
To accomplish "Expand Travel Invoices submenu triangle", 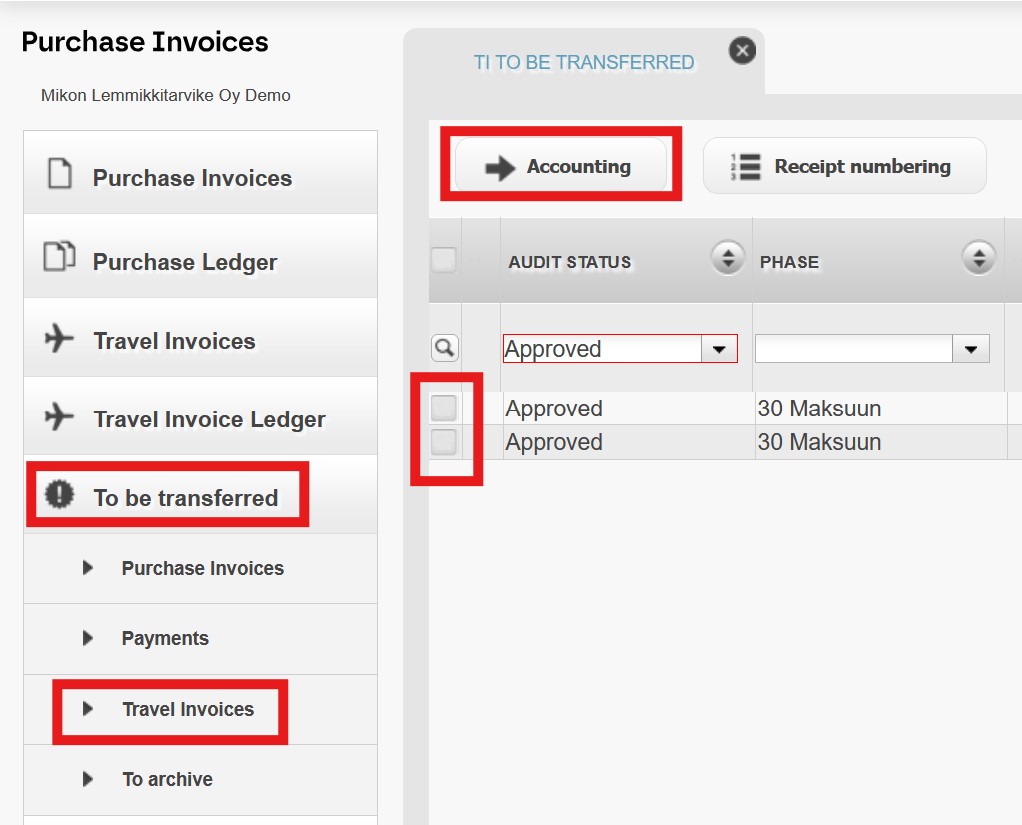I will pyautogui.click(x=88, y=708).
